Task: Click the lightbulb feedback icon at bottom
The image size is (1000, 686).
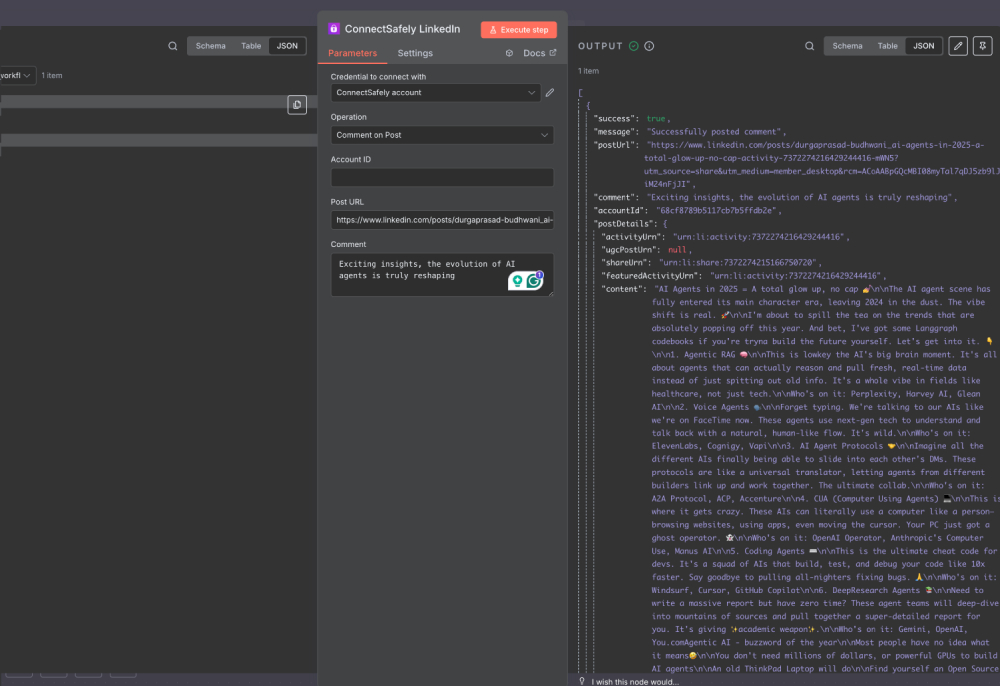Action: 580,679
